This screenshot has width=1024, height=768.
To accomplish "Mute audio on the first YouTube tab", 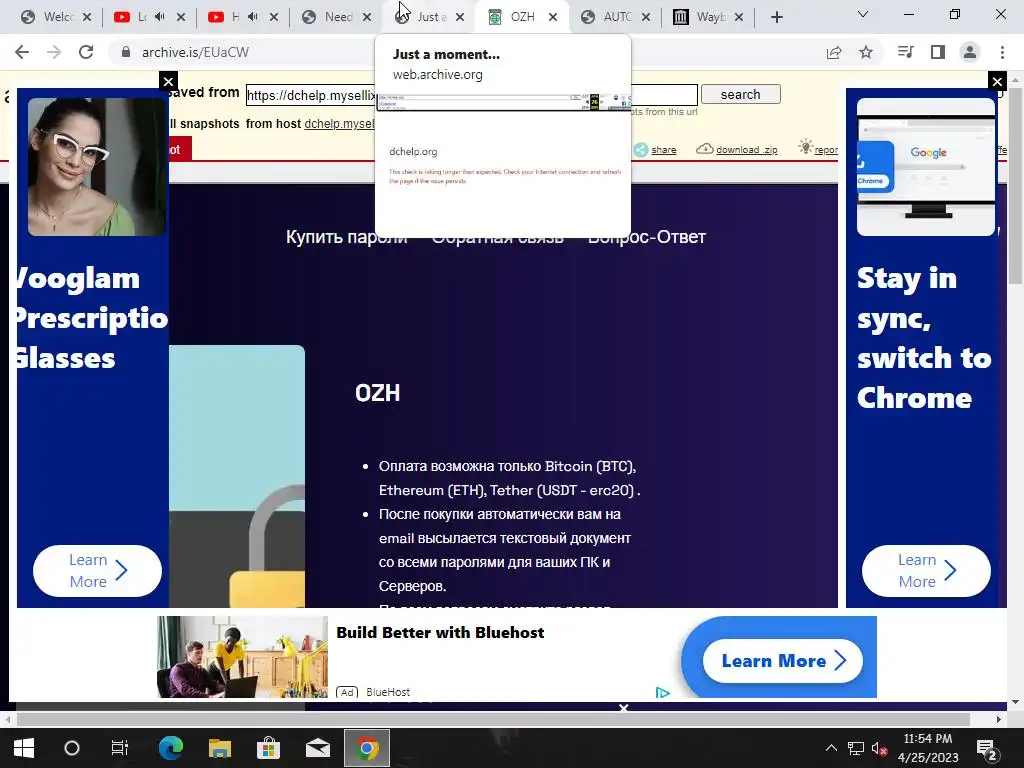I will pos(159,17).
